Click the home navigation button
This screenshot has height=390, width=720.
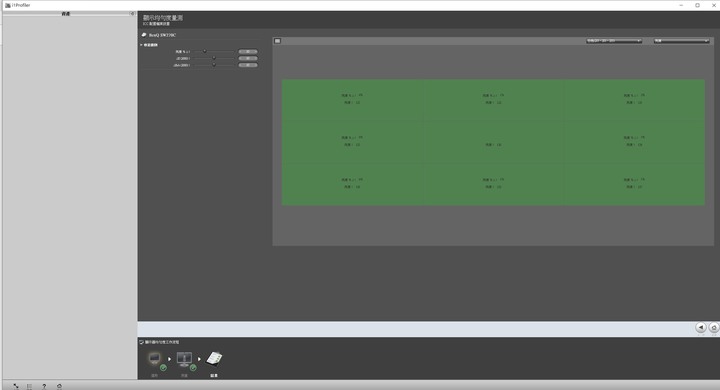click(x=714, y=327)
